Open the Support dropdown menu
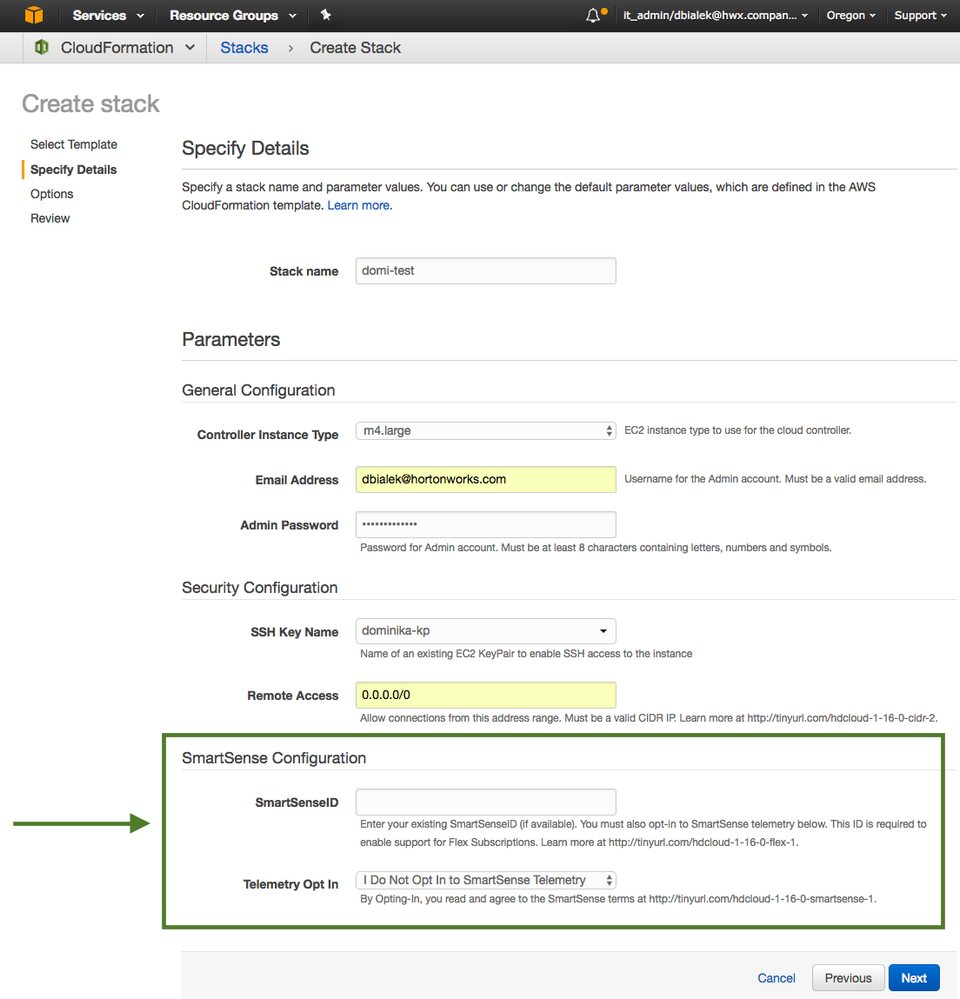This screenshot has height=999, width=960. tap(921, 15)
